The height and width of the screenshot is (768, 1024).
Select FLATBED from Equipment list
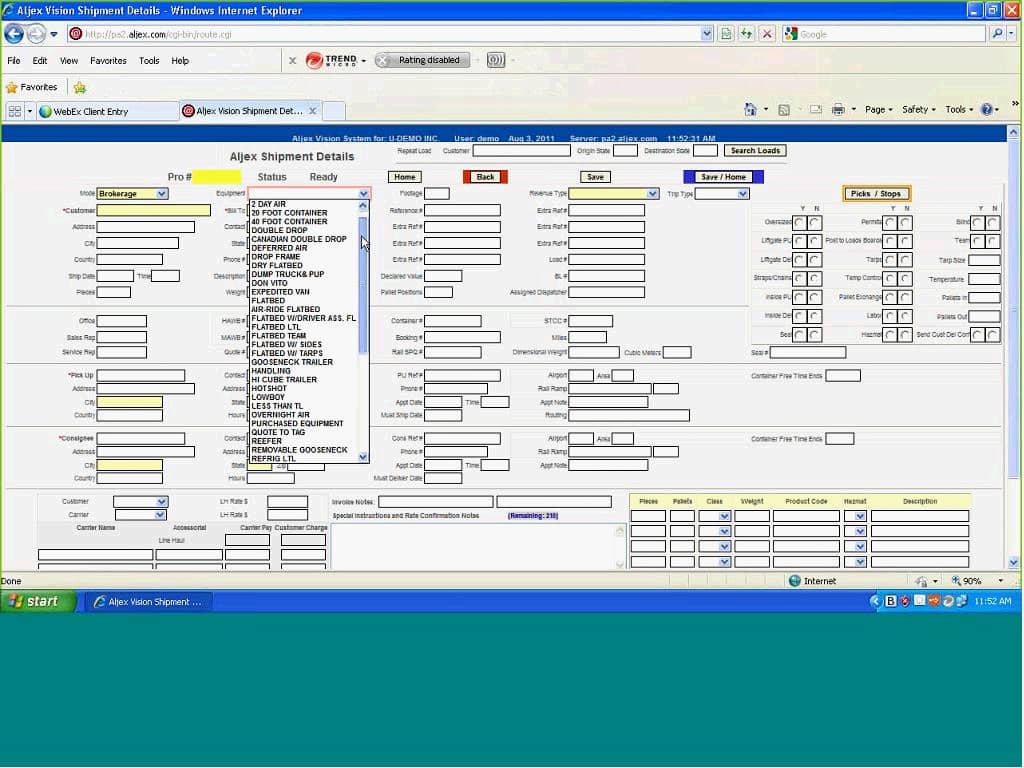point(268,301)
